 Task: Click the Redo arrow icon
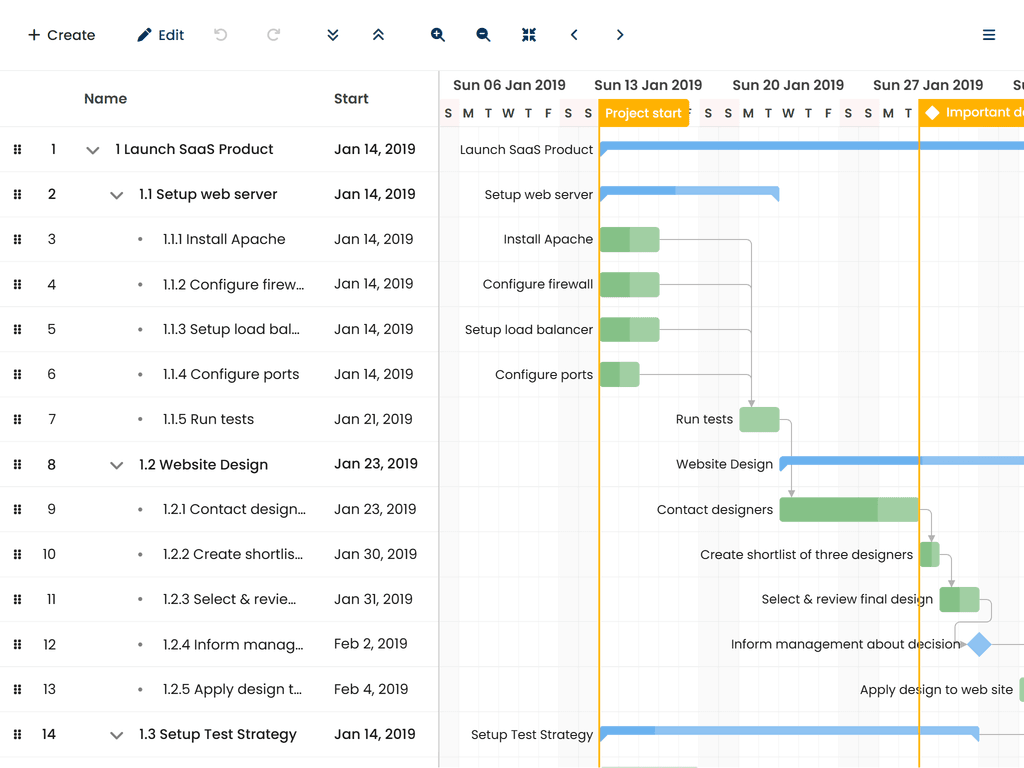click(273, 35)
